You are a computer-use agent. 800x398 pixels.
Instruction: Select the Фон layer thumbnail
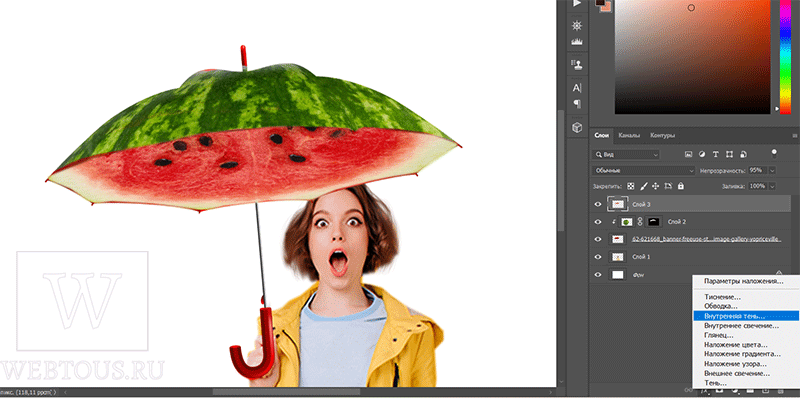(618, 275)
